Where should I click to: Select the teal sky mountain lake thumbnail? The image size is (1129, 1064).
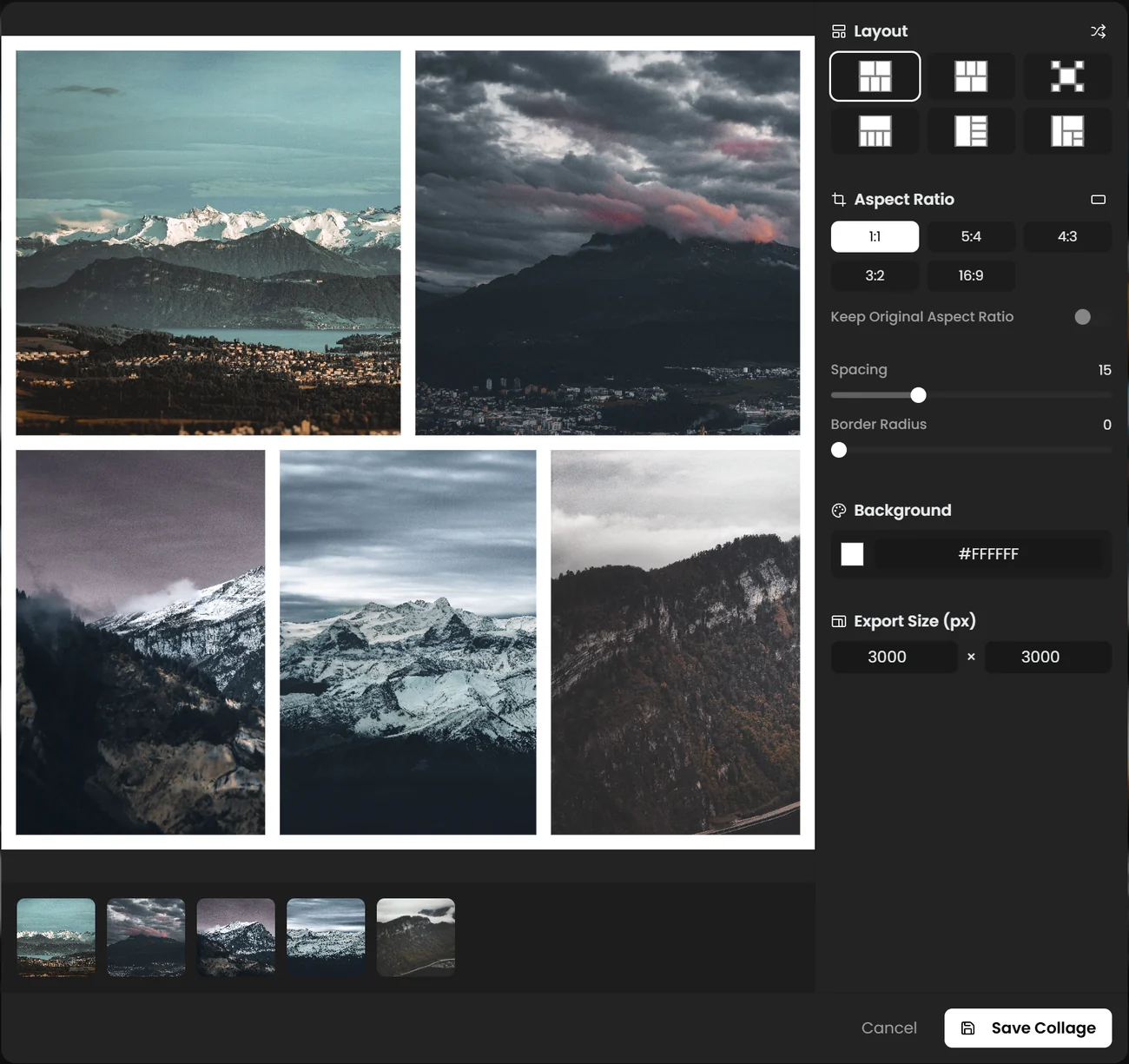click(56, 938)
